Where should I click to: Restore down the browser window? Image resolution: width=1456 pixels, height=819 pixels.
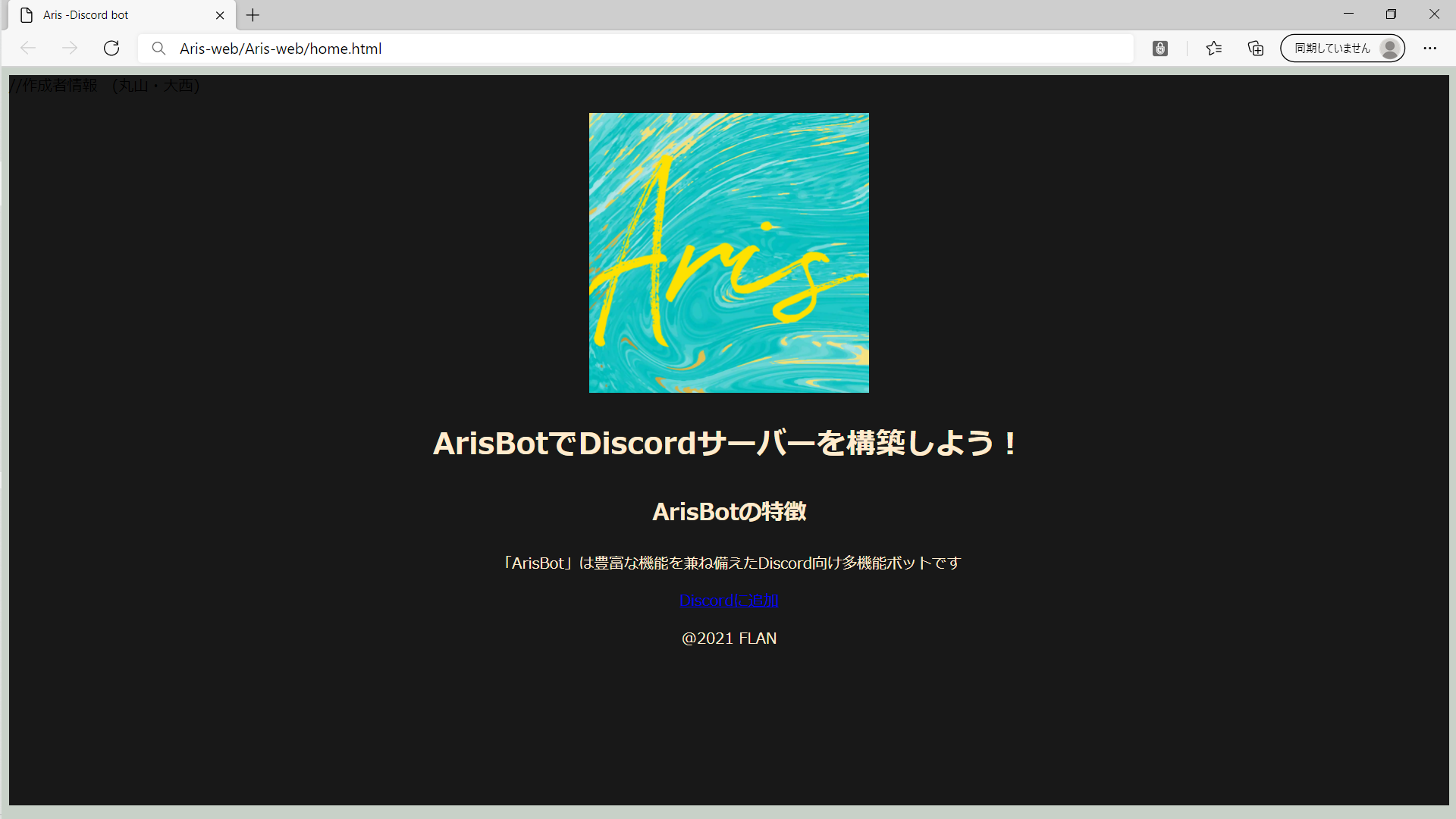(1391, 14)
